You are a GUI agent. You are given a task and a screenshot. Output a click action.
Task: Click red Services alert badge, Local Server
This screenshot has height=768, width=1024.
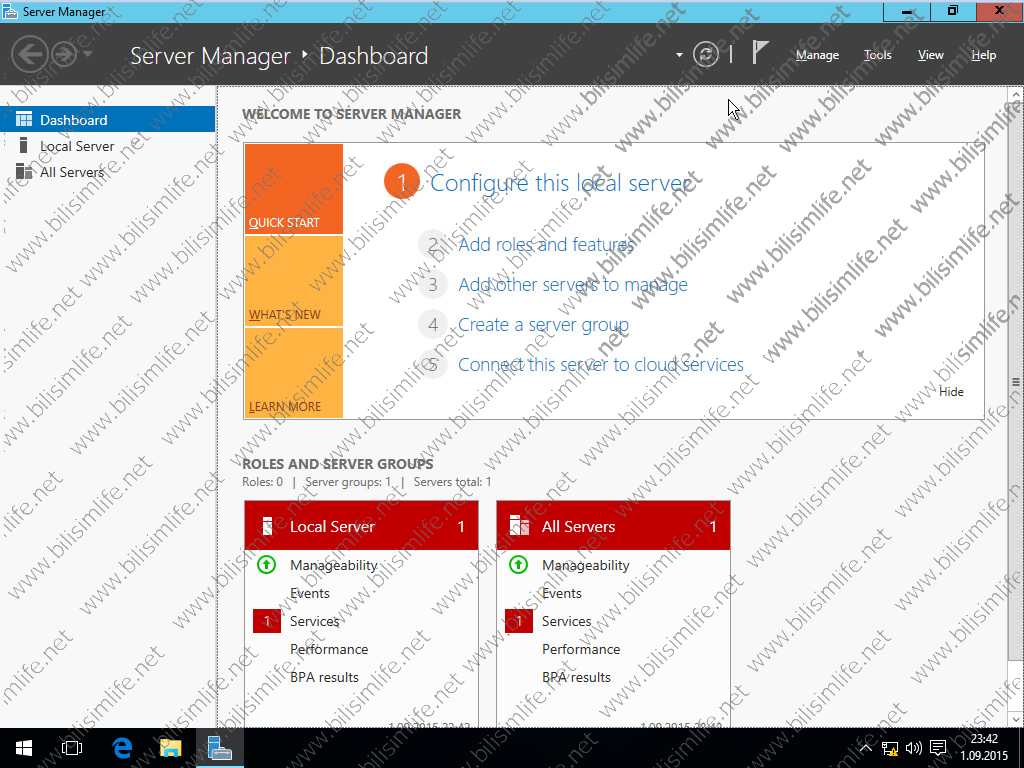tap(266, 621)
